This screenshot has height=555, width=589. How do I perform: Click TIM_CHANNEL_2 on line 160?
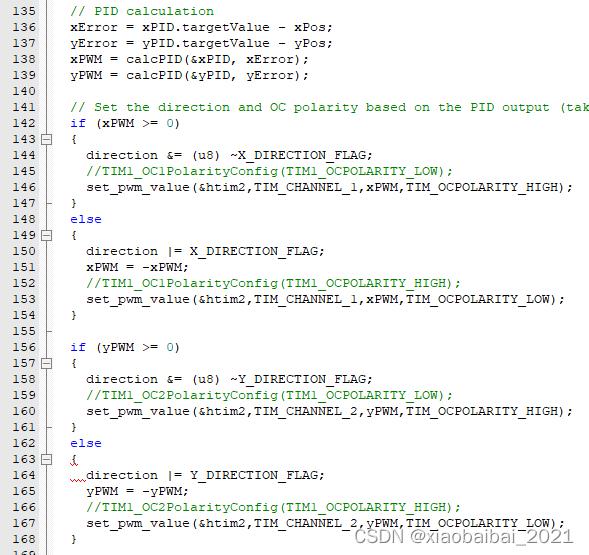click(306, 411)
